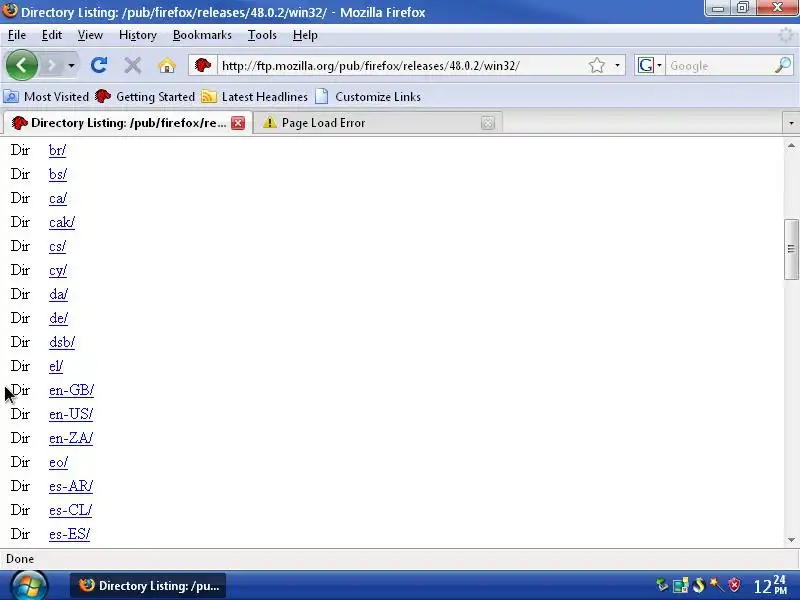Click the search magnifier icon
This screenshot has width=800, height=600.
[783, 65]
